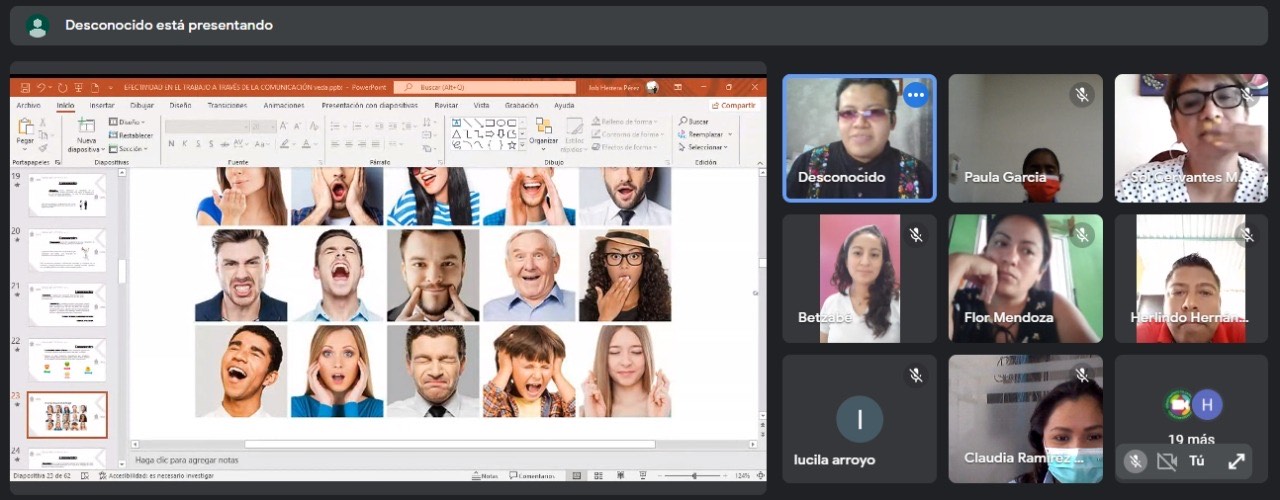This screenshot has height=500, width=1280.
Task: Toggle your camera in the self-view tile
Action: tap(1165, 461)
